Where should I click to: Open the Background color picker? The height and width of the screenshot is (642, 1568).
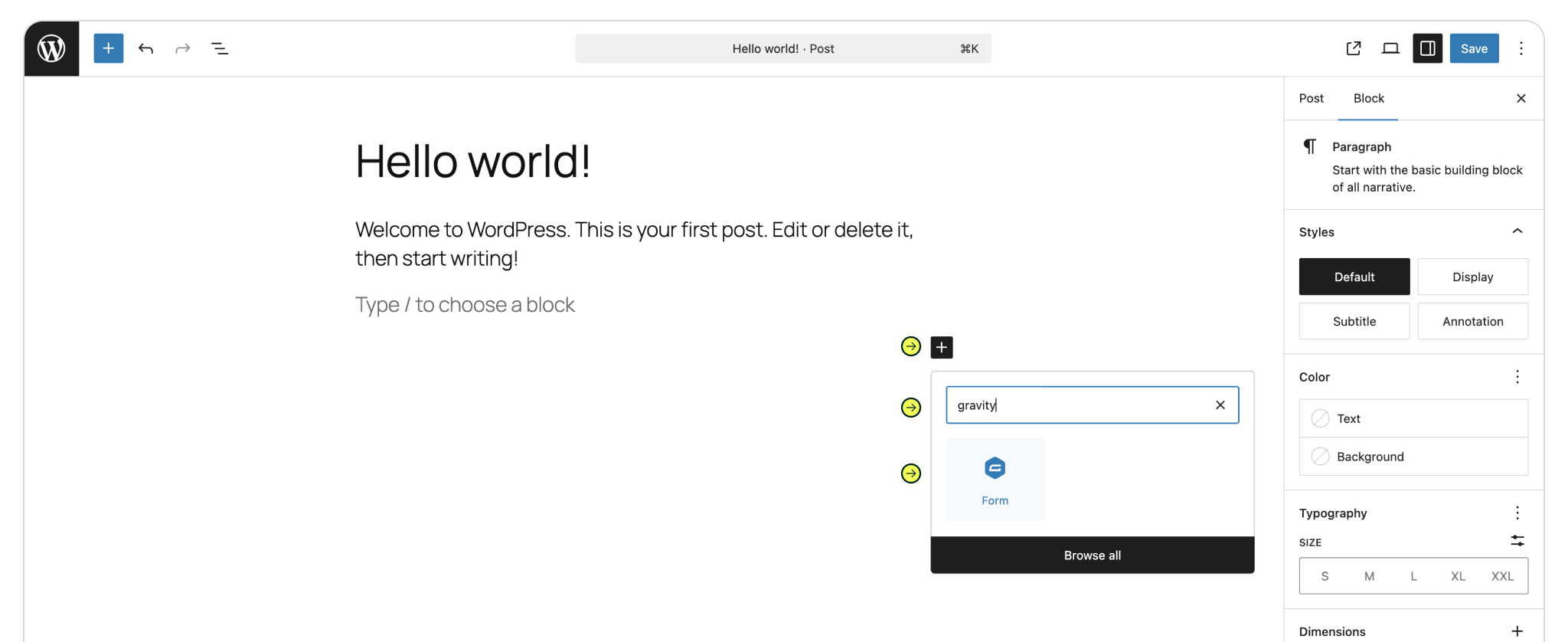click(1413, 457)
